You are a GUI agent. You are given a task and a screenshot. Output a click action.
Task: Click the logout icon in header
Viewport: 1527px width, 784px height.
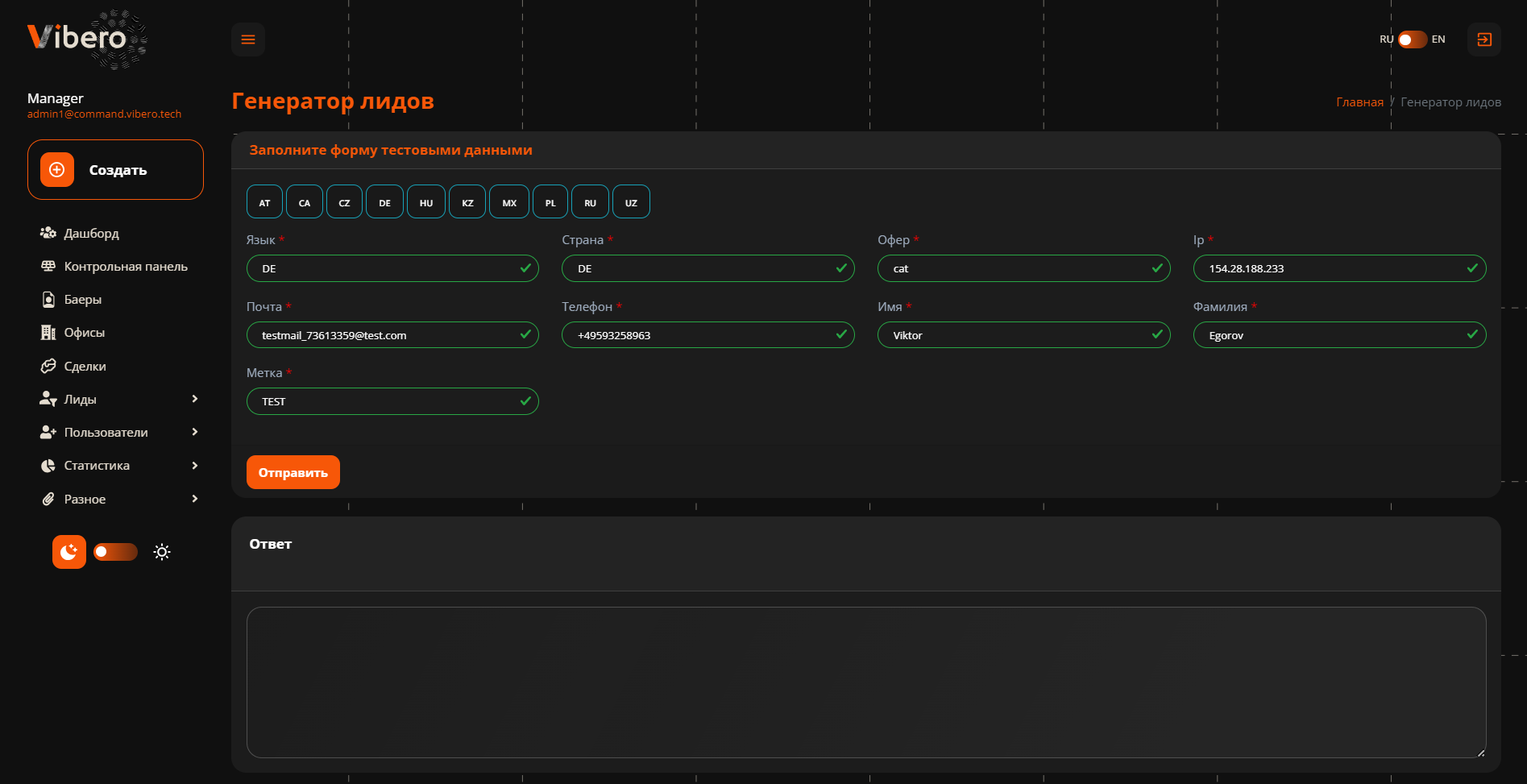click(1484, 39)
